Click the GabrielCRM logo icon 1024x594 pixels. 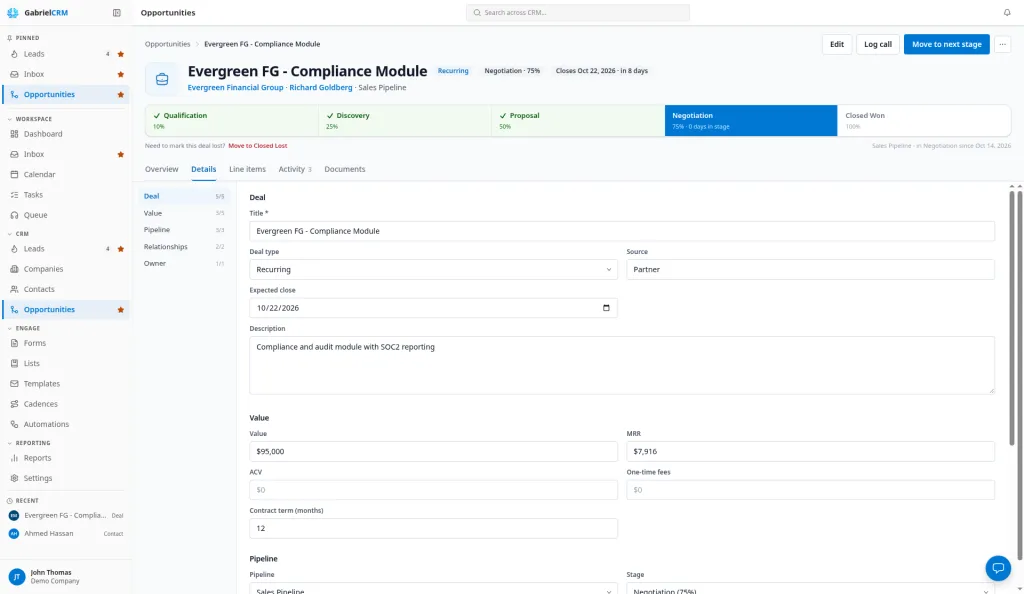click(x=13, y=12)
